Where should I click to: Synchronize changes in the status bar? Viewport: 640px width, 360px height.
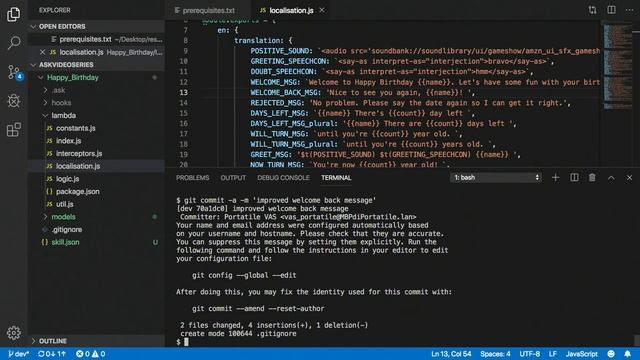click(x=52, y=354)
